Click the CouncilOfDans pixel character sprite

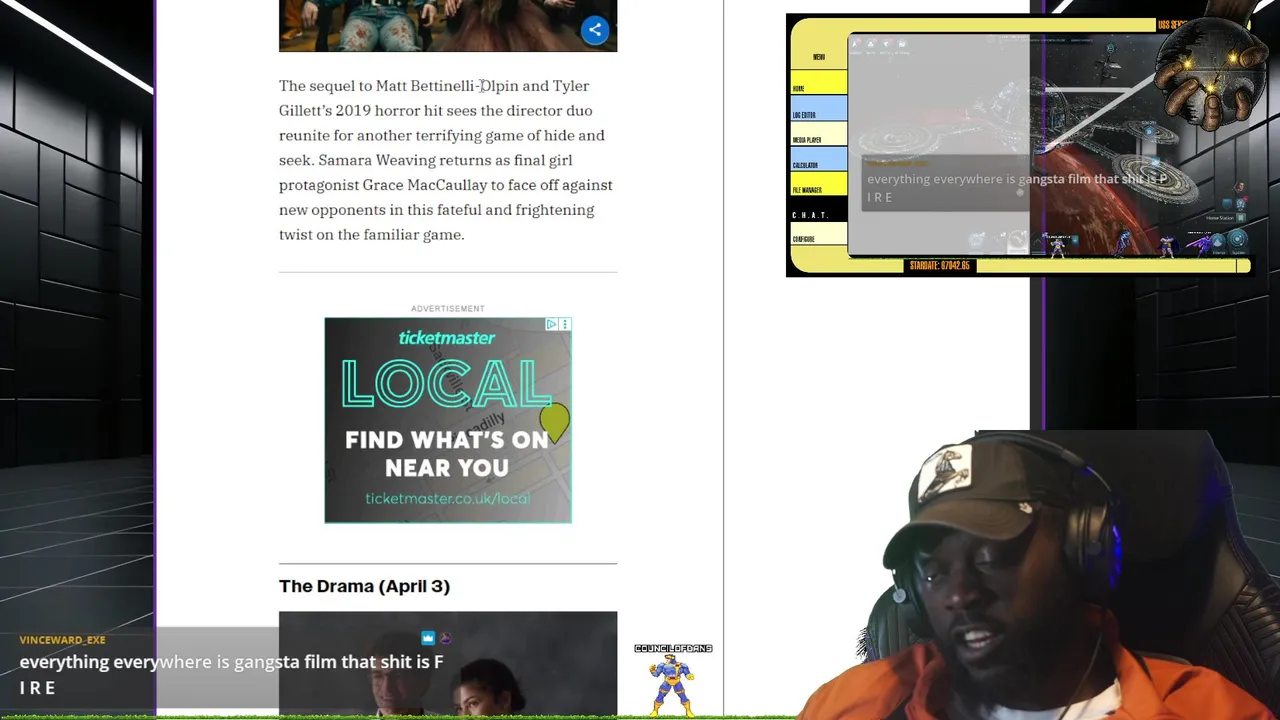tap(672, 686)
